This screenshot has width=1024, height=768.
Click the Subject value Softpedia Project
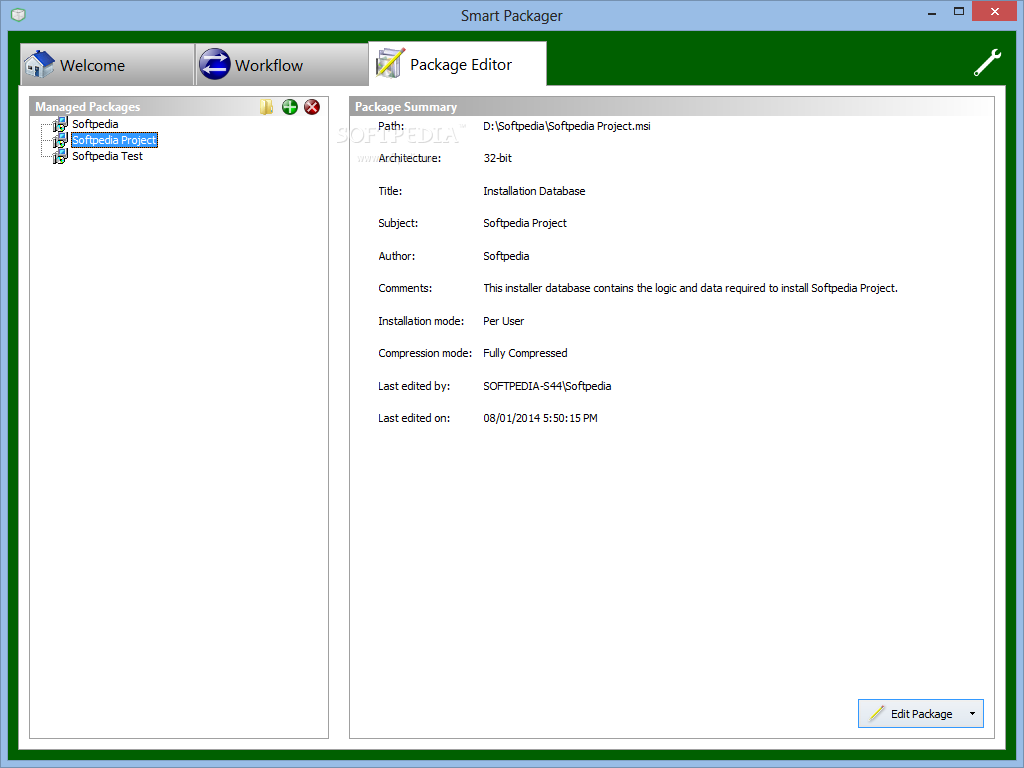[525, 223]
